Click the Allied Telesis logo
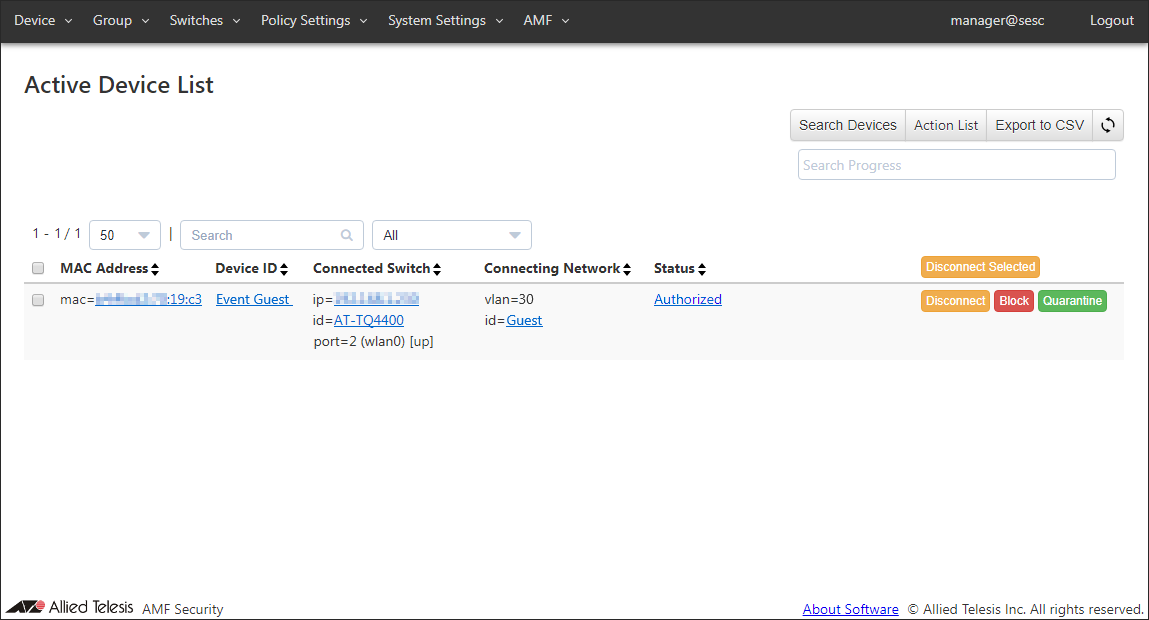 [x=70, y=607]
